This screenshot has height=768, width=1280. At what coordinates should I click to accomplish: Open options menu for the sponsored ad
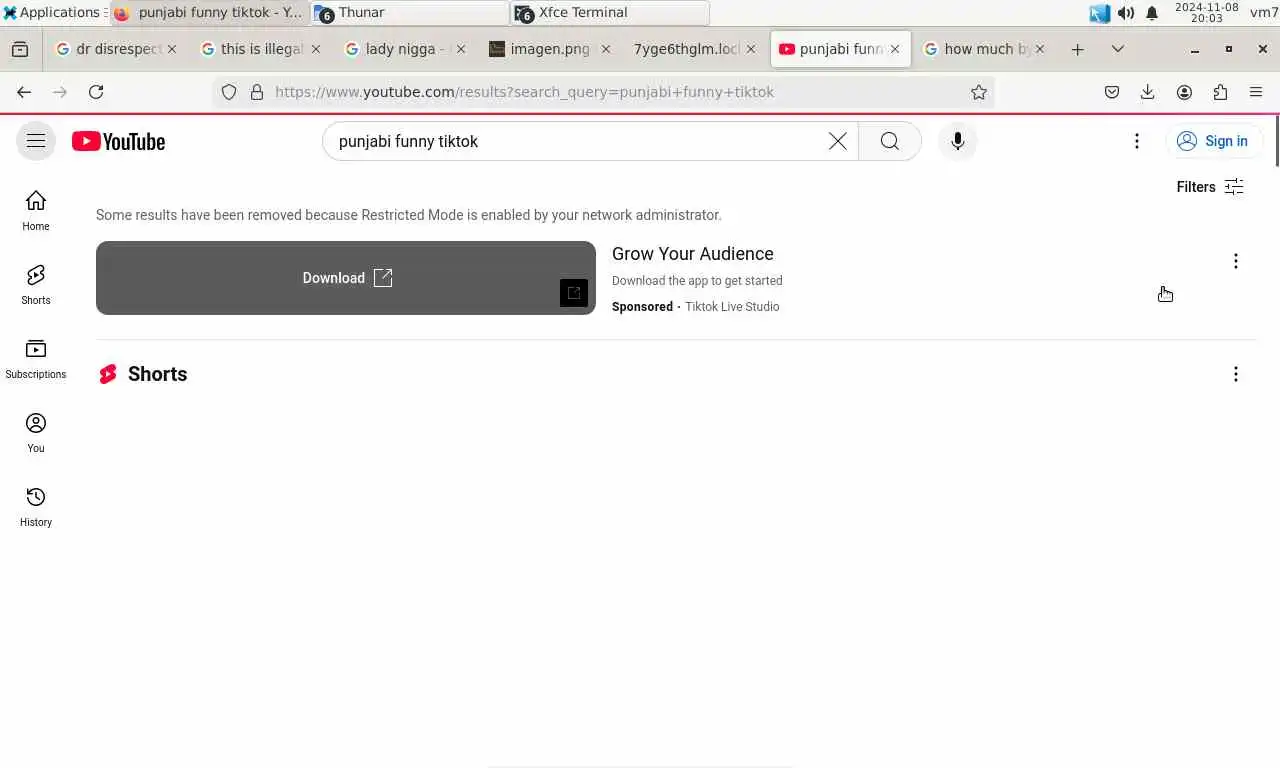tap(1235, 261)
